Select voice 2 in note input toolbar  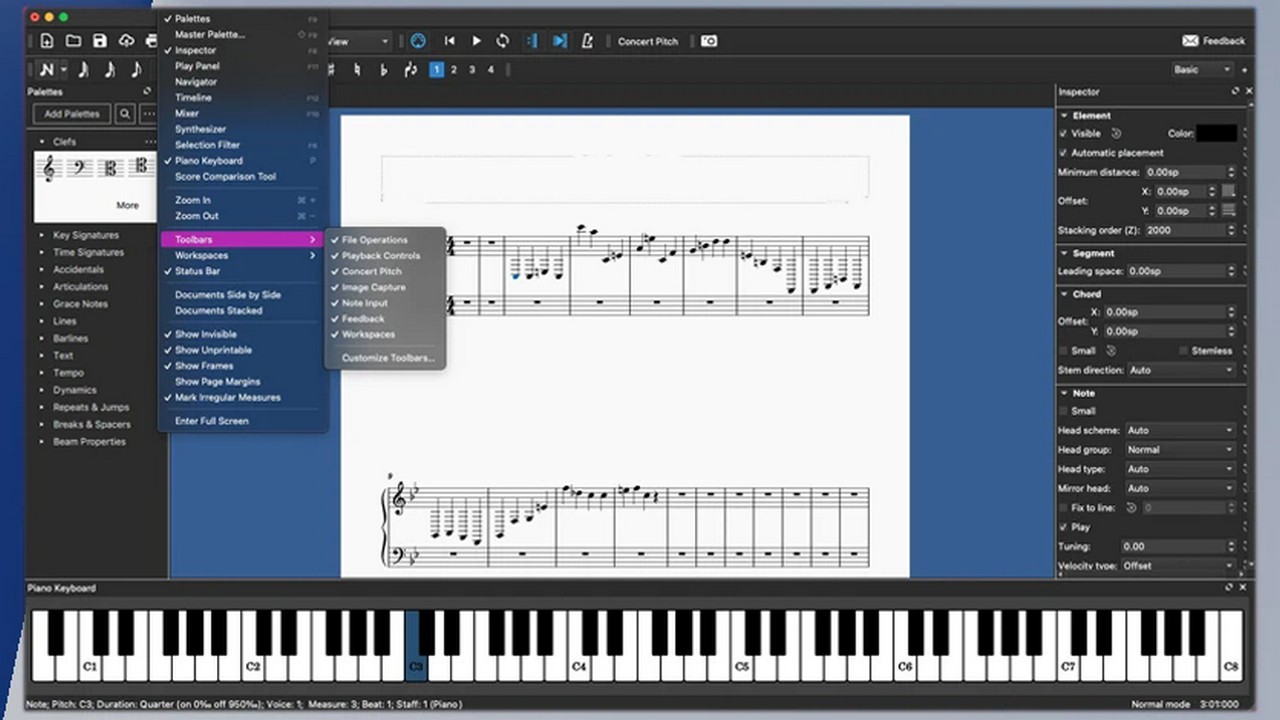[454, 70]
